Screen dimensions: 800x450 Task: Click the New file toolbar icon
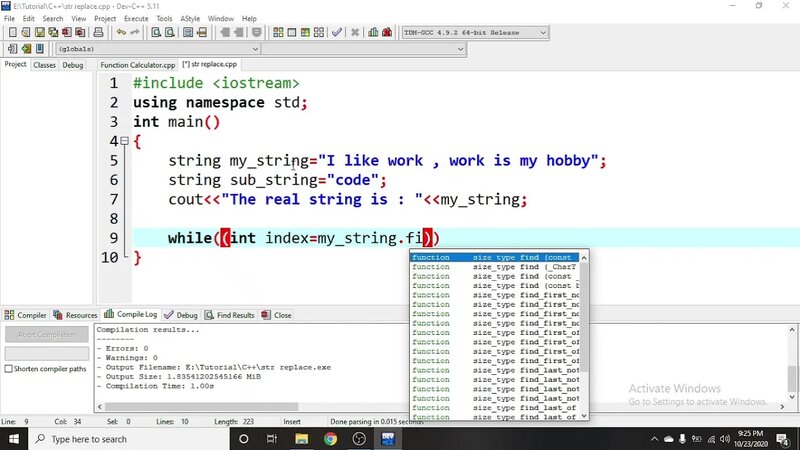13,33
